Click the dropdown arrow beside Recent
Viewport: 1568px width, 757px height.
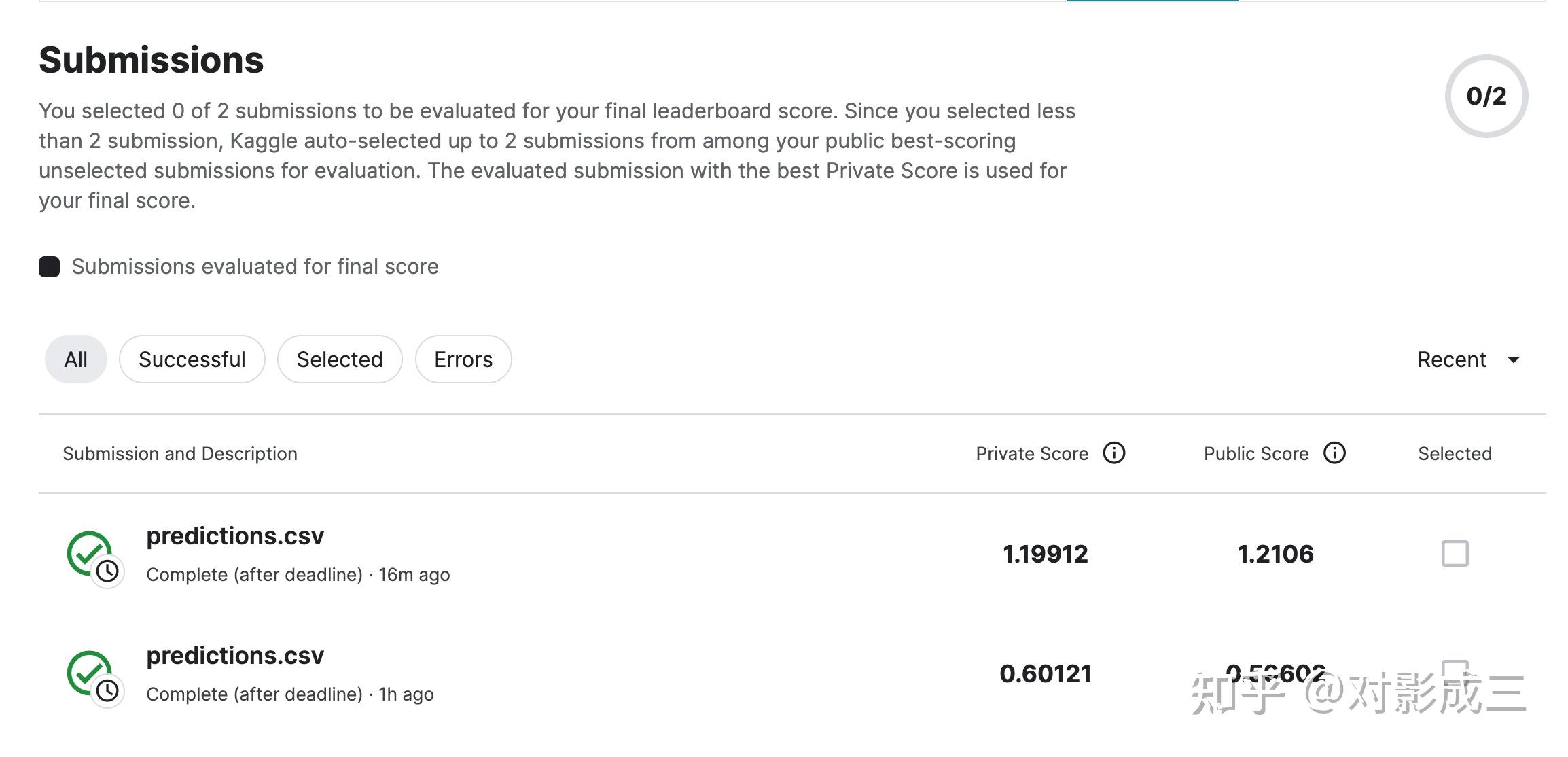[1514, 360]
